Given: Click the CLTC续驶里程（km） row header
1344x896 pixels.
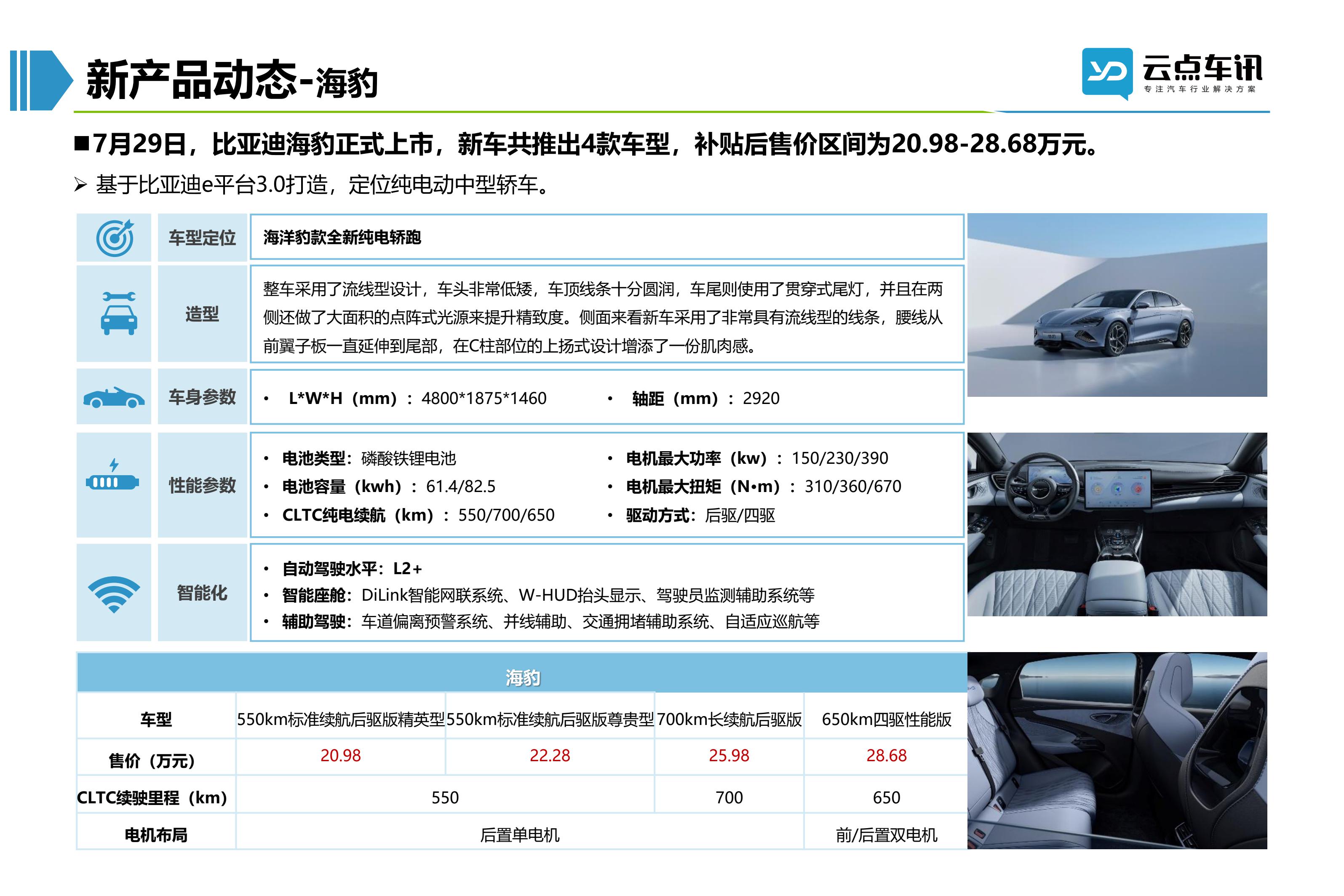Looking at the screenshot, I should 156,794.
